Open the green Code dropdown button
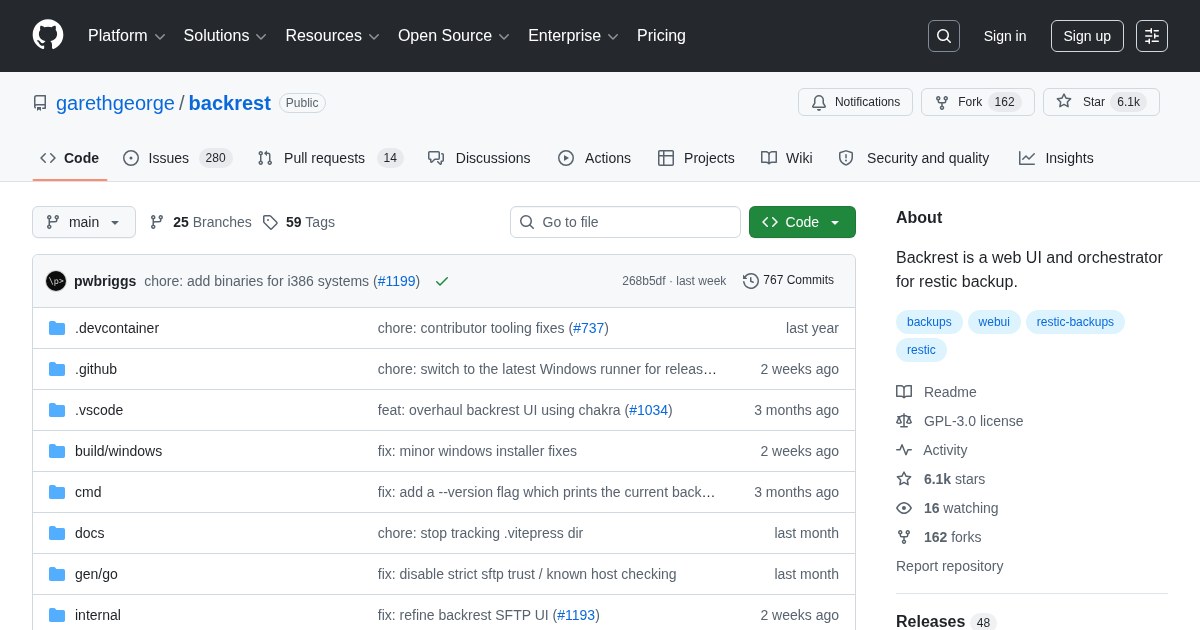Image resolution: width=1200 pixels, height=630 pixels. click(x=802, y=222)
